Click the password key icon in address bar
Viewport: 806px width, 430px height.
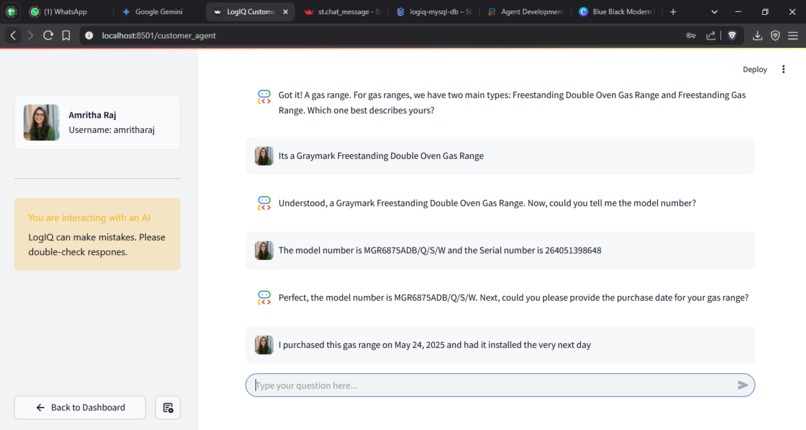(691, 35)
